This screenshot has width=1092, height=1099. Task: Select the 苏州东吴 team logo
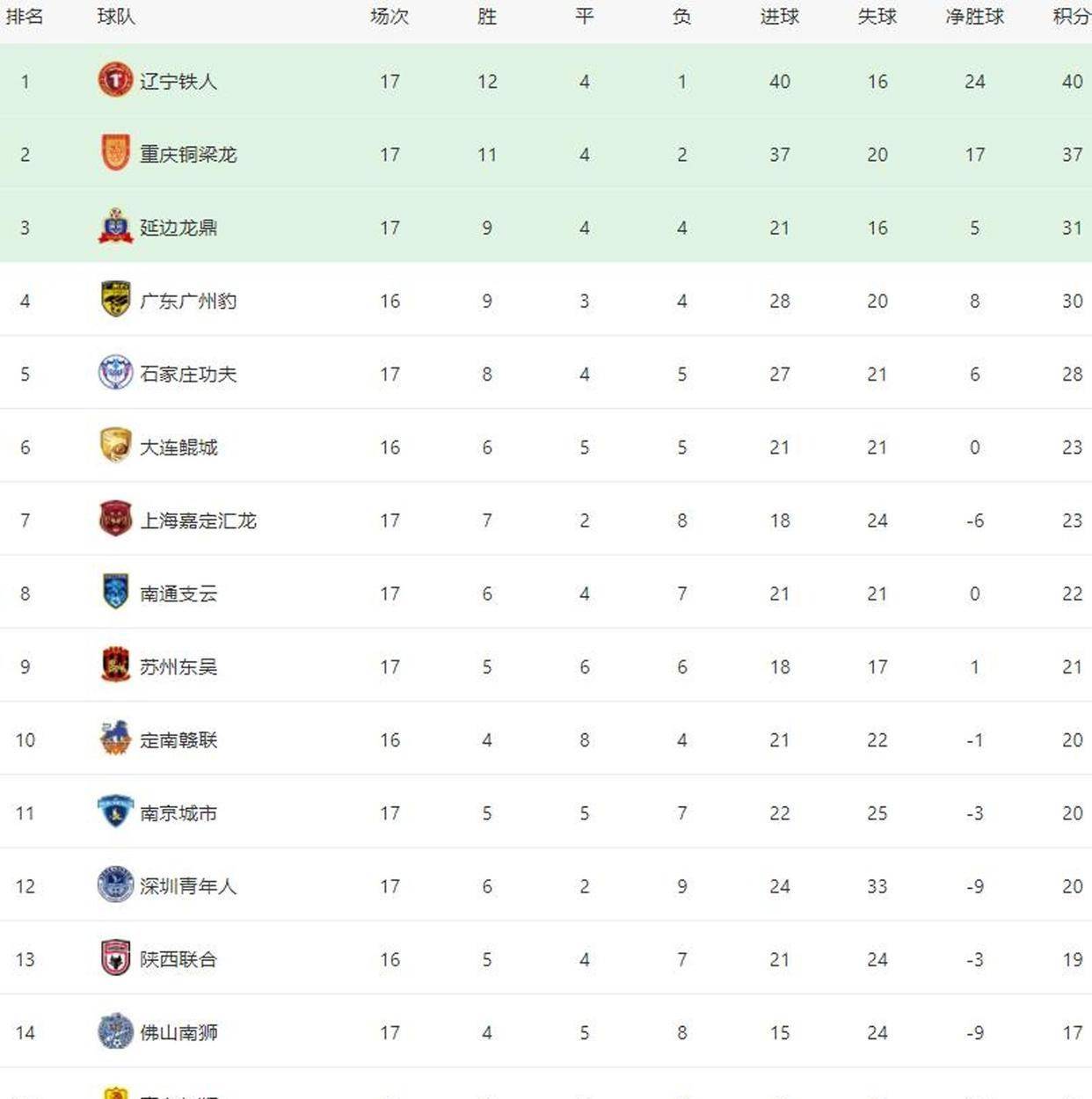pyautogui.click(x=115, y=666)
